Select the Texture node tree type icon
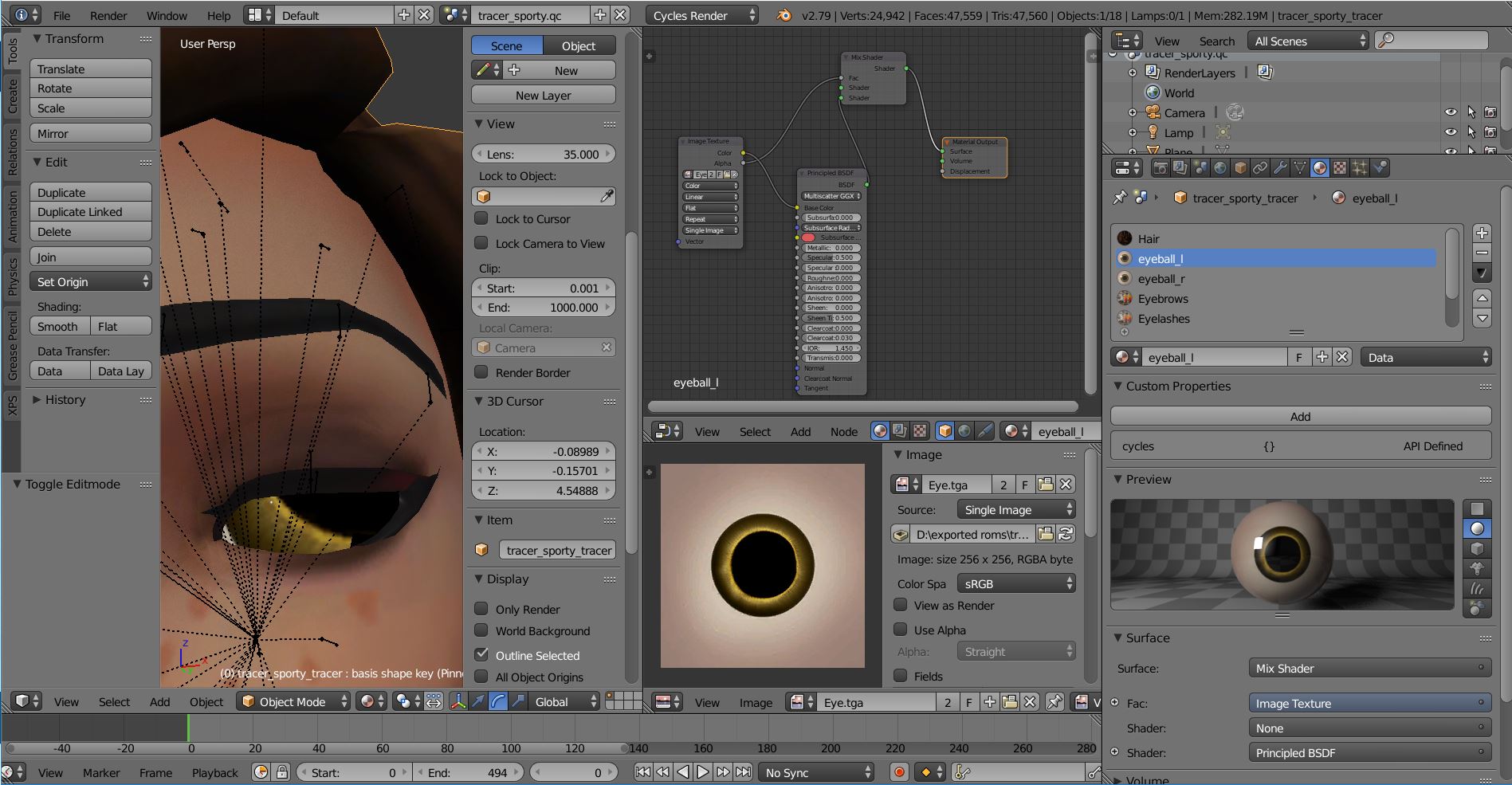 (x=920, y=431)
